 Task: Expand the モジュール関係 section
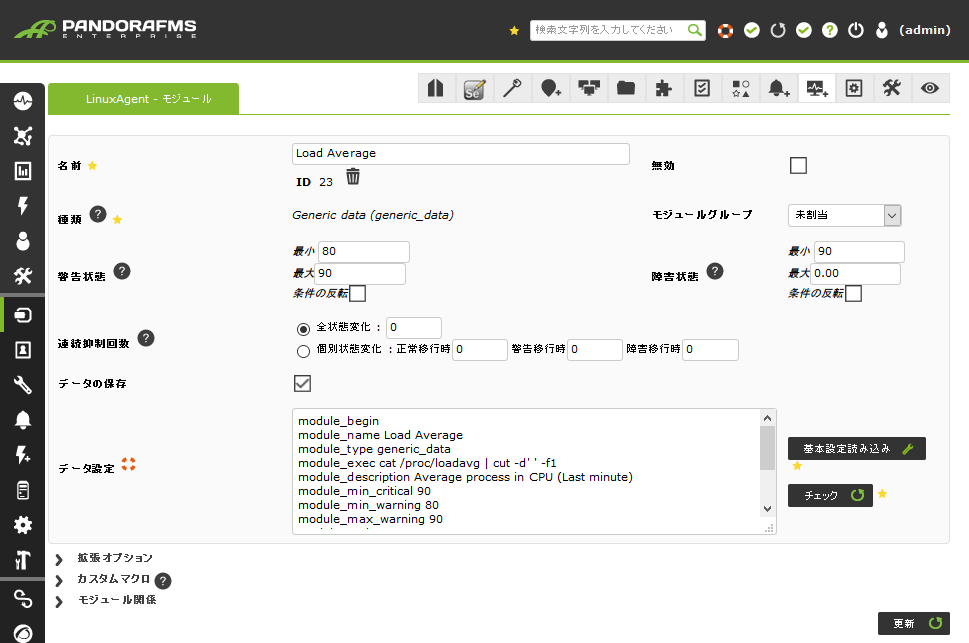59,602
